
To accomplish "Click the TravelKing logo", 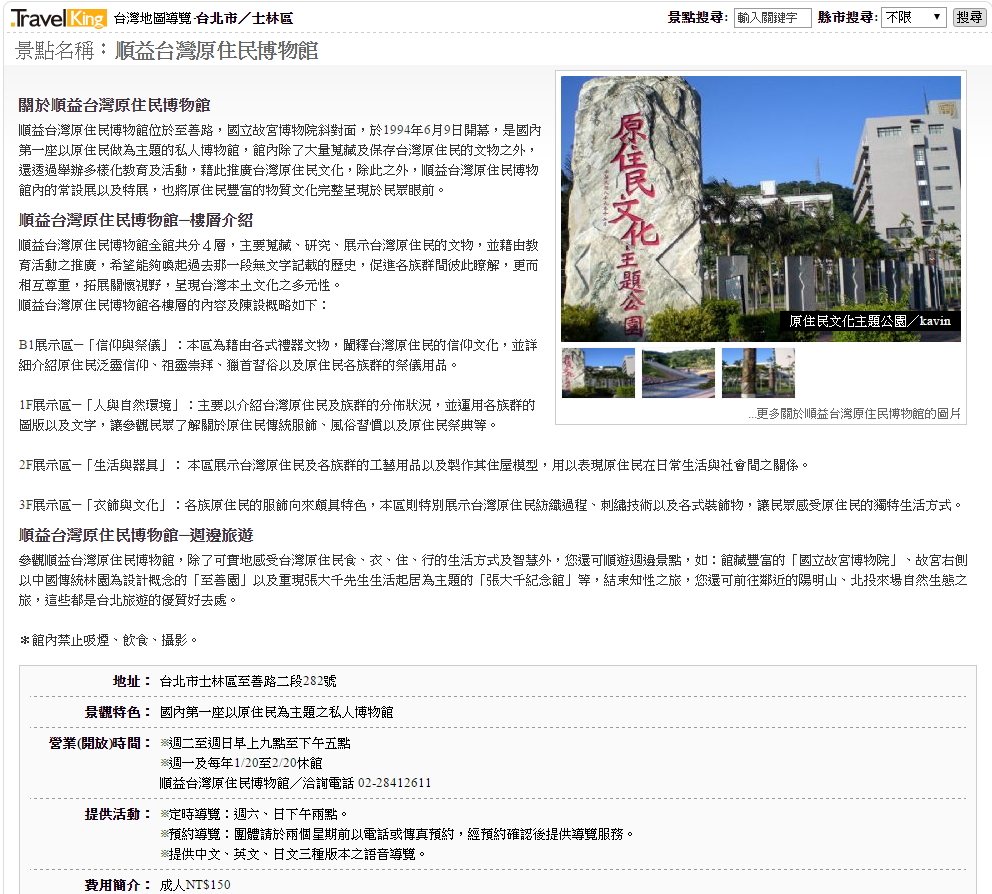I will [x=59, y=18].
